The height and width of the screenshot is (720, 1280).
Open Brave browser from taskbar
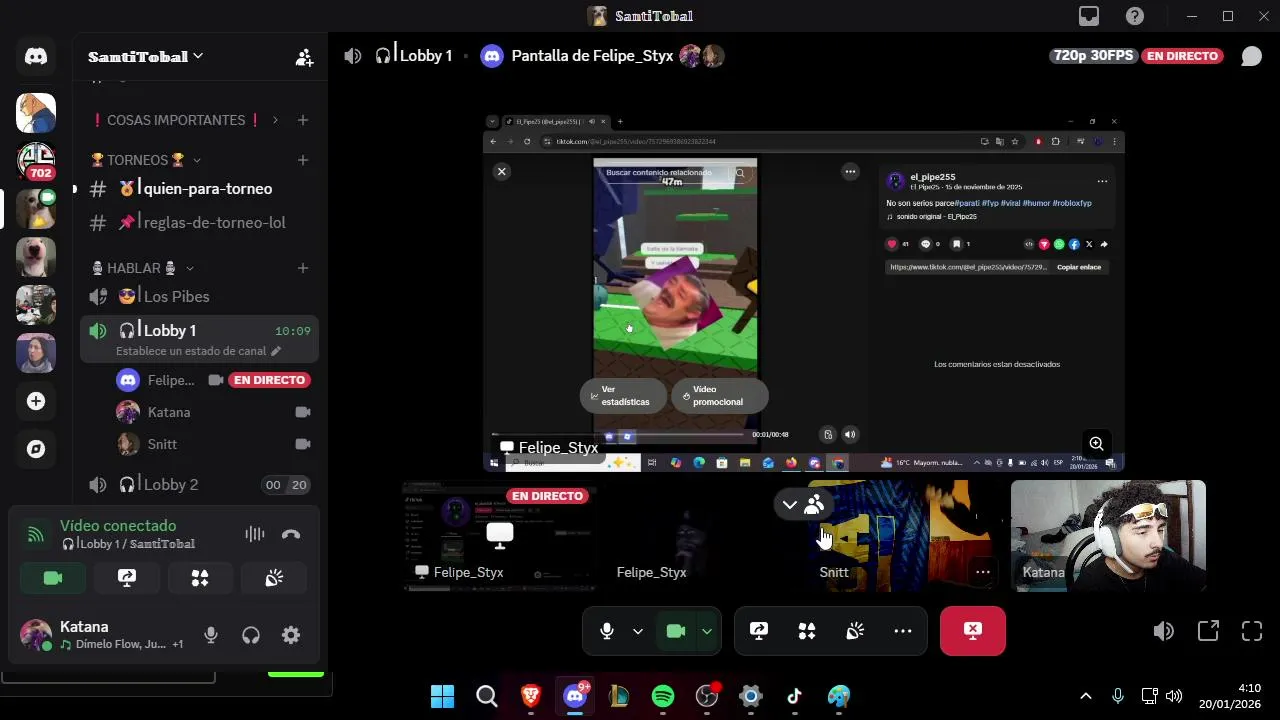coord(531,696)
